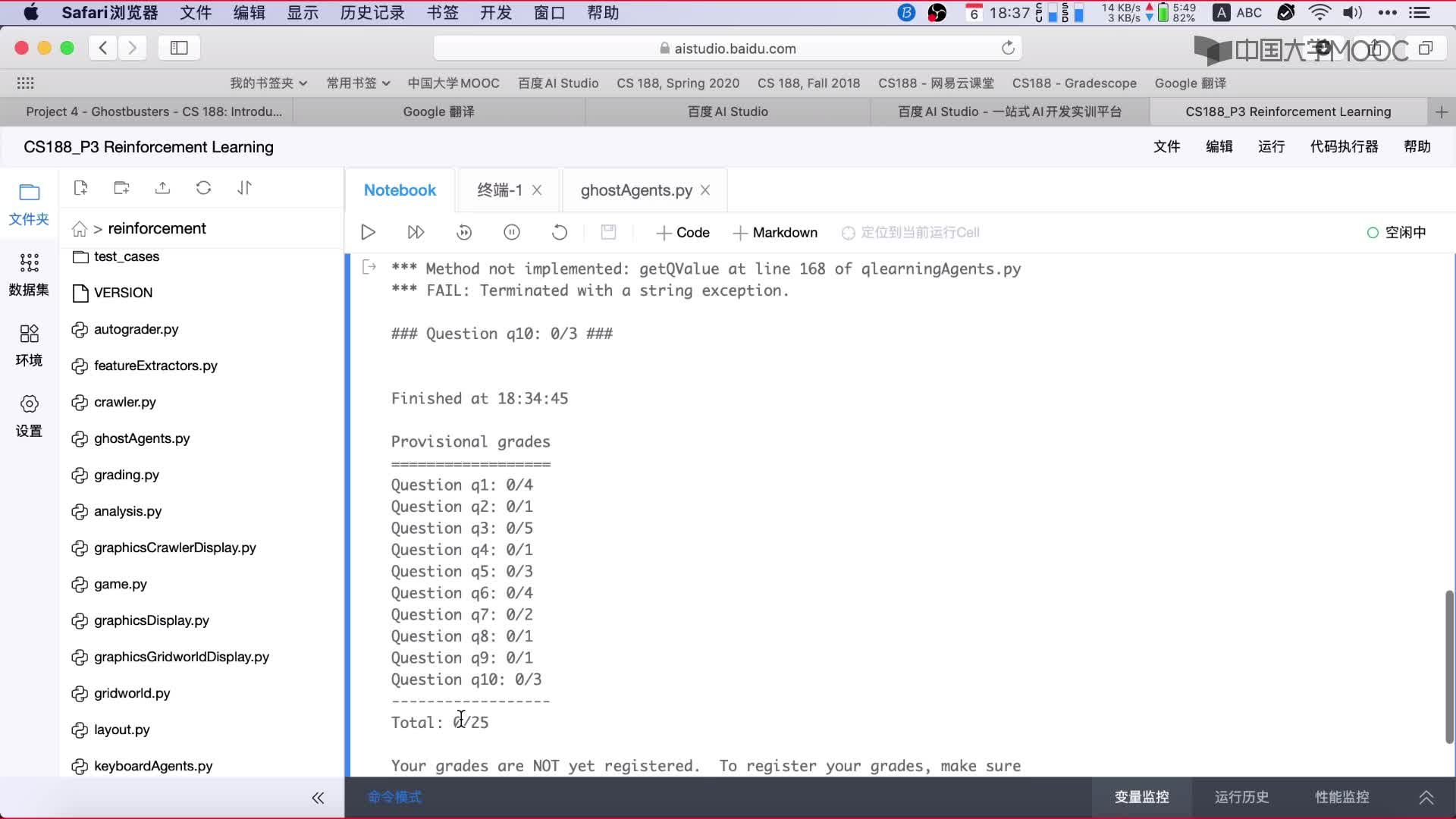The height and width of the screenshot is (819, 1456).
Task: Restart the kernel with circular arrow
Action: [560, 232]
